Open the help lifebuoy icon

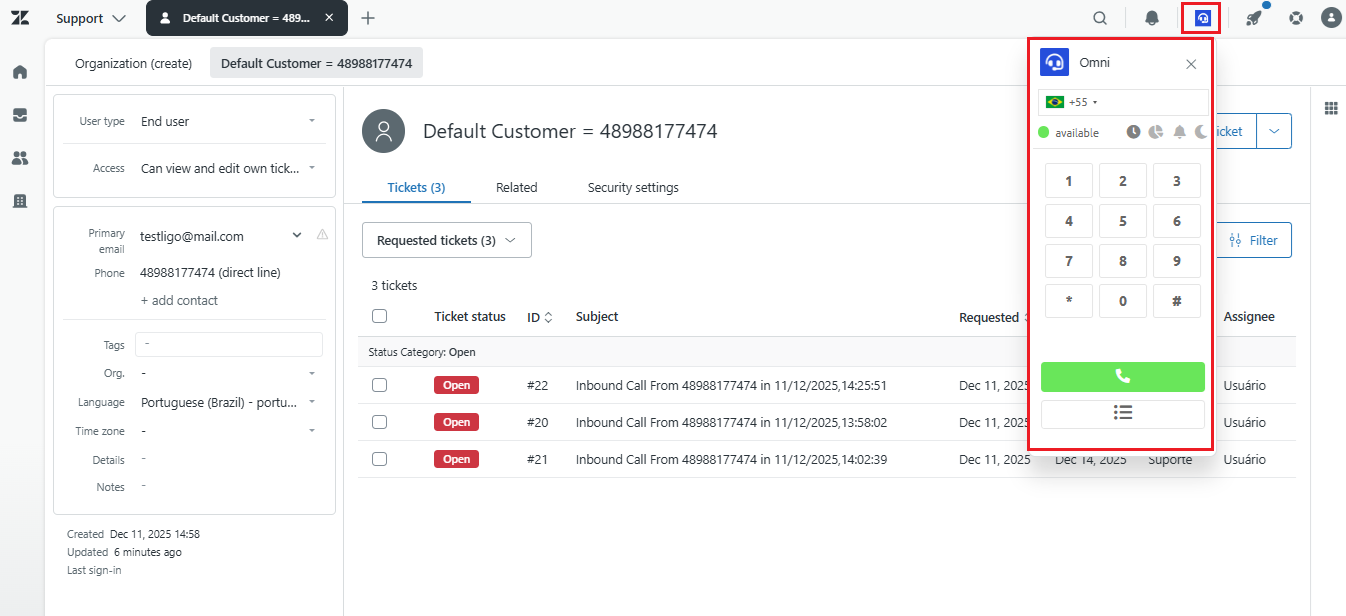1296,18
